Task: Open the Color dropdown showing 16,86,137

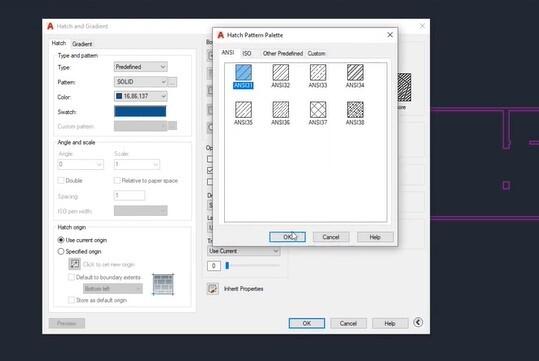Action: click(x=141, y=96)
